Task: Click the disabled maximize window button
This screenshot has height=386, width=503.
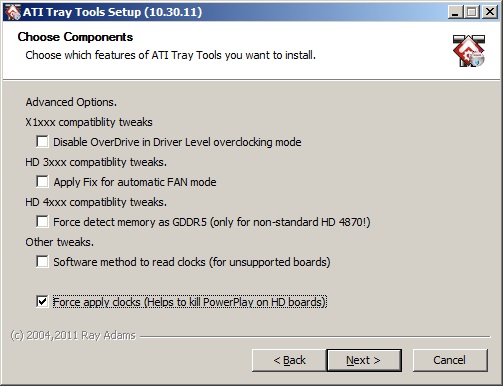Action: point(472,12)
